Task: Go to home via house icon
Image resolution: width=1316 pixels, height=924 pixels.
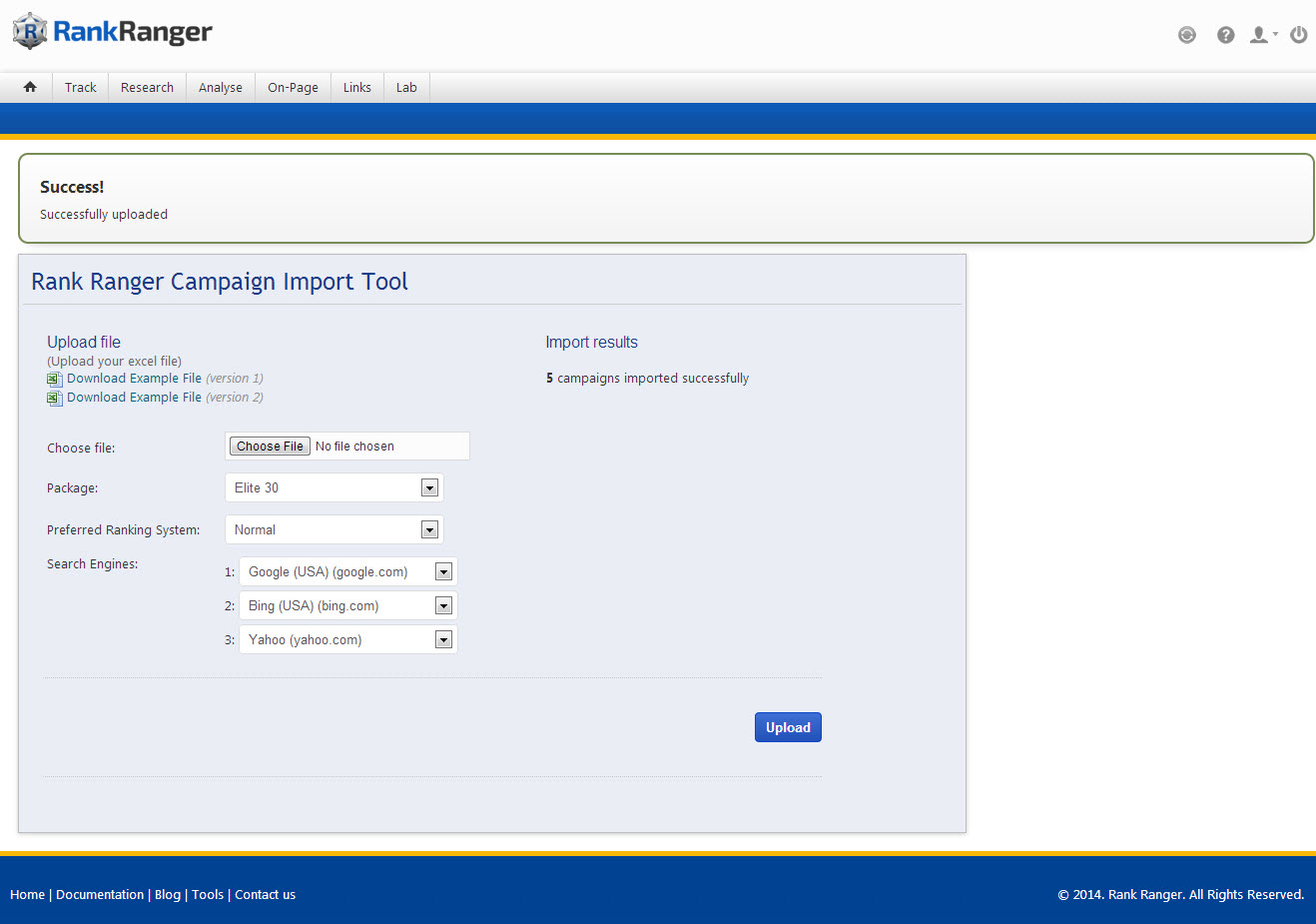Action: pos(30,87)
